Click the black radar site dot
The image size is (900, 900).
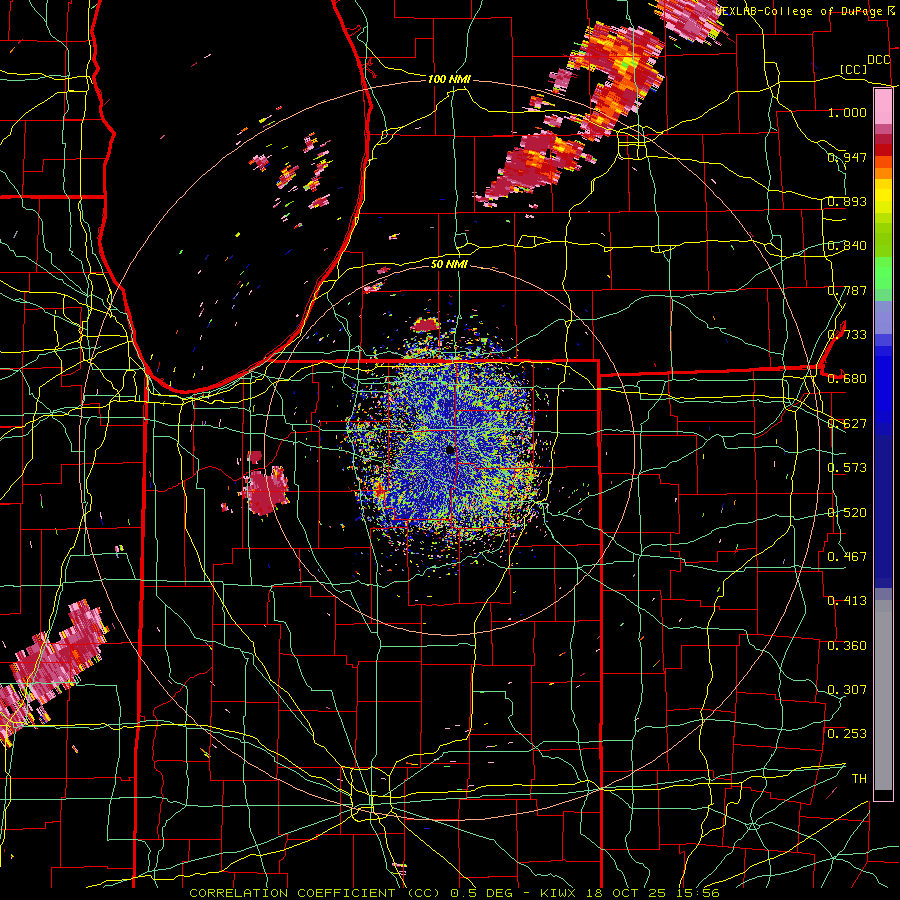[x=451, y=450]
